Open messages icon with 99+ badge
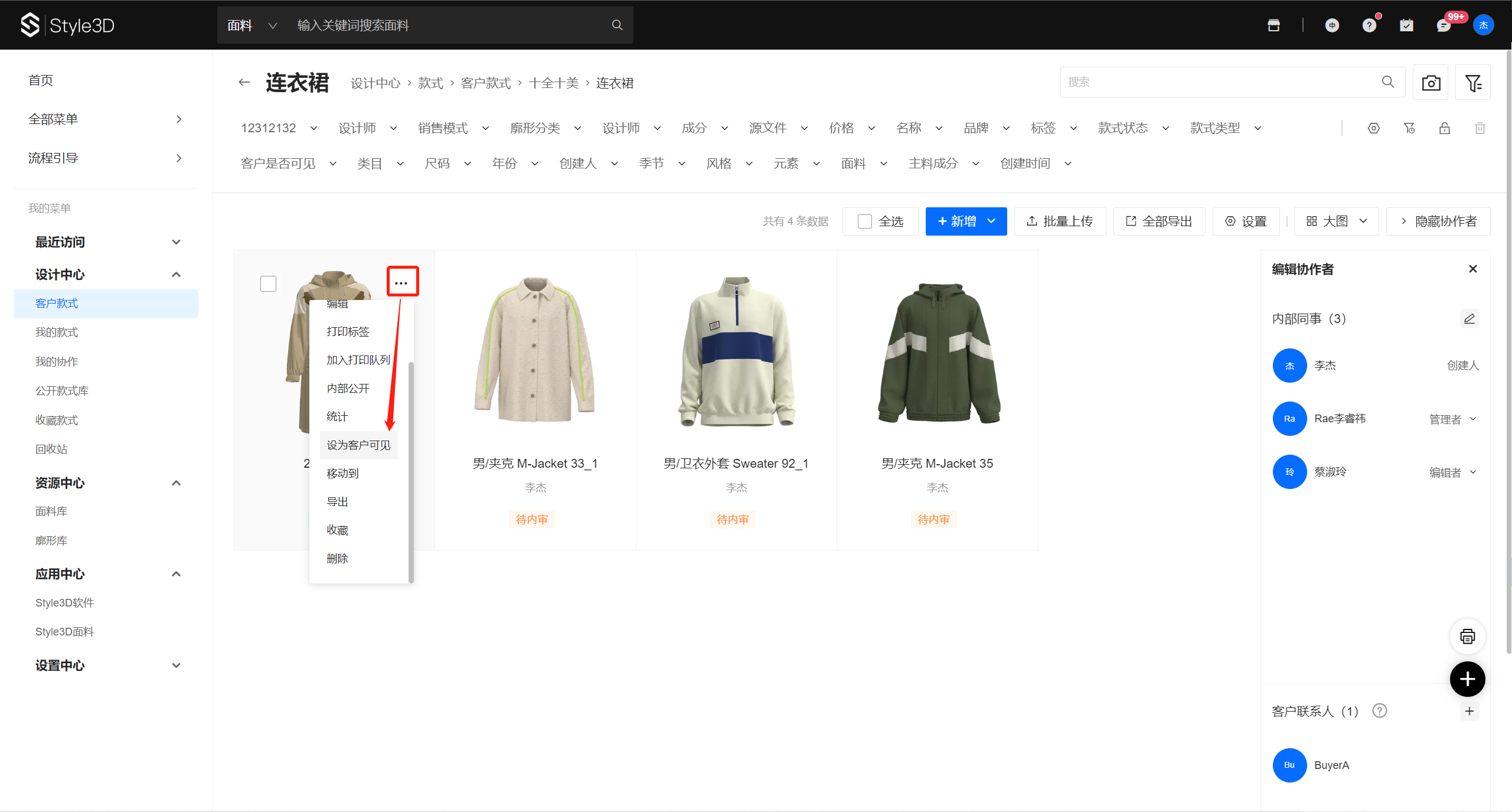 click(1444, 25)
